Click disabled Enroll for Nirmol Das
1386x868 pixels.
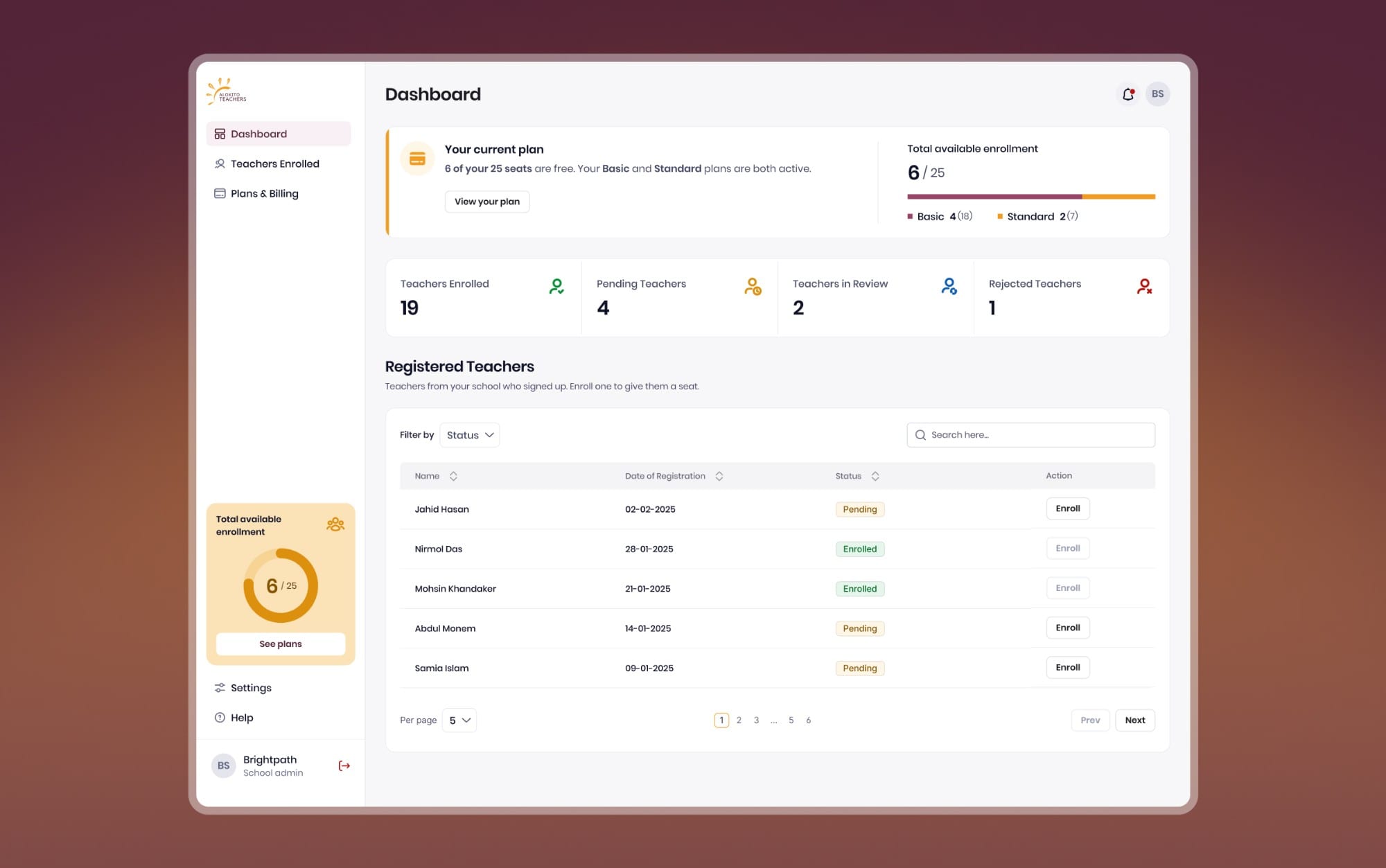pos(1068,548)
